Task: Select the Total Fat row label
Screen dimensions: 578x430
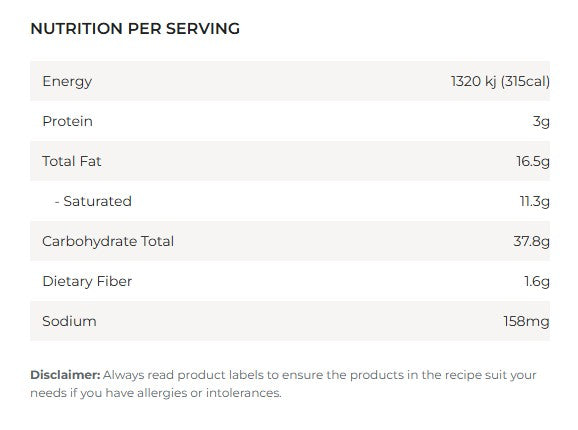Action: pos(72,161)
